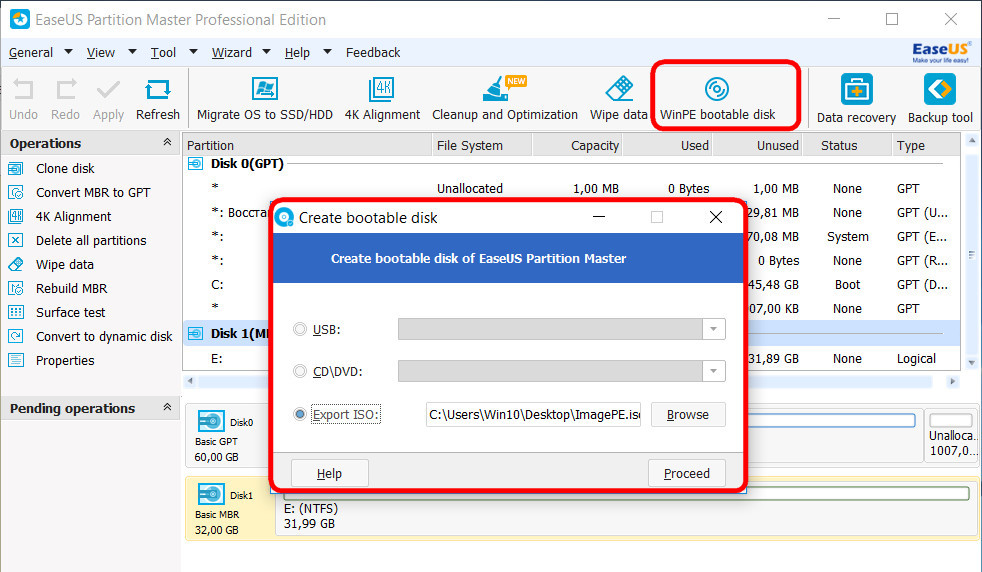Select the CD\DVD radio option
The image size is (982, 572).
pos(300,371)
